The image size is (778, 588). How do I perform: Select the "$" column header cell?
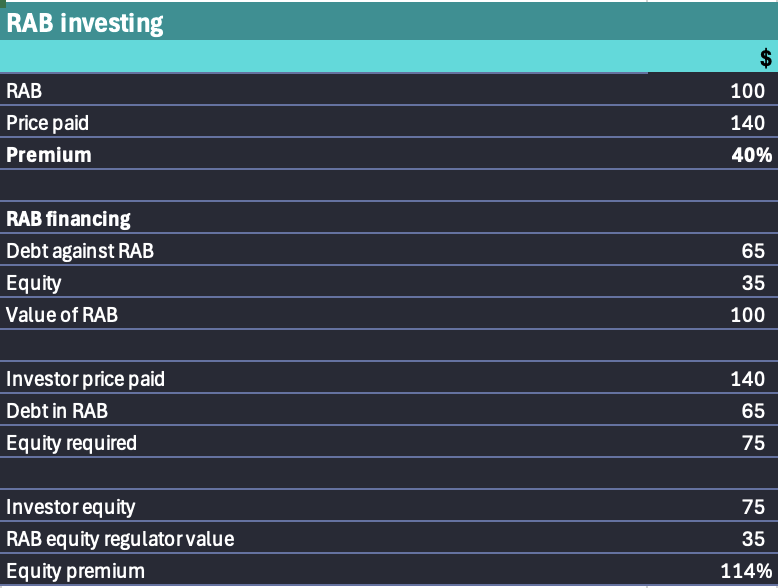point(765,59)
